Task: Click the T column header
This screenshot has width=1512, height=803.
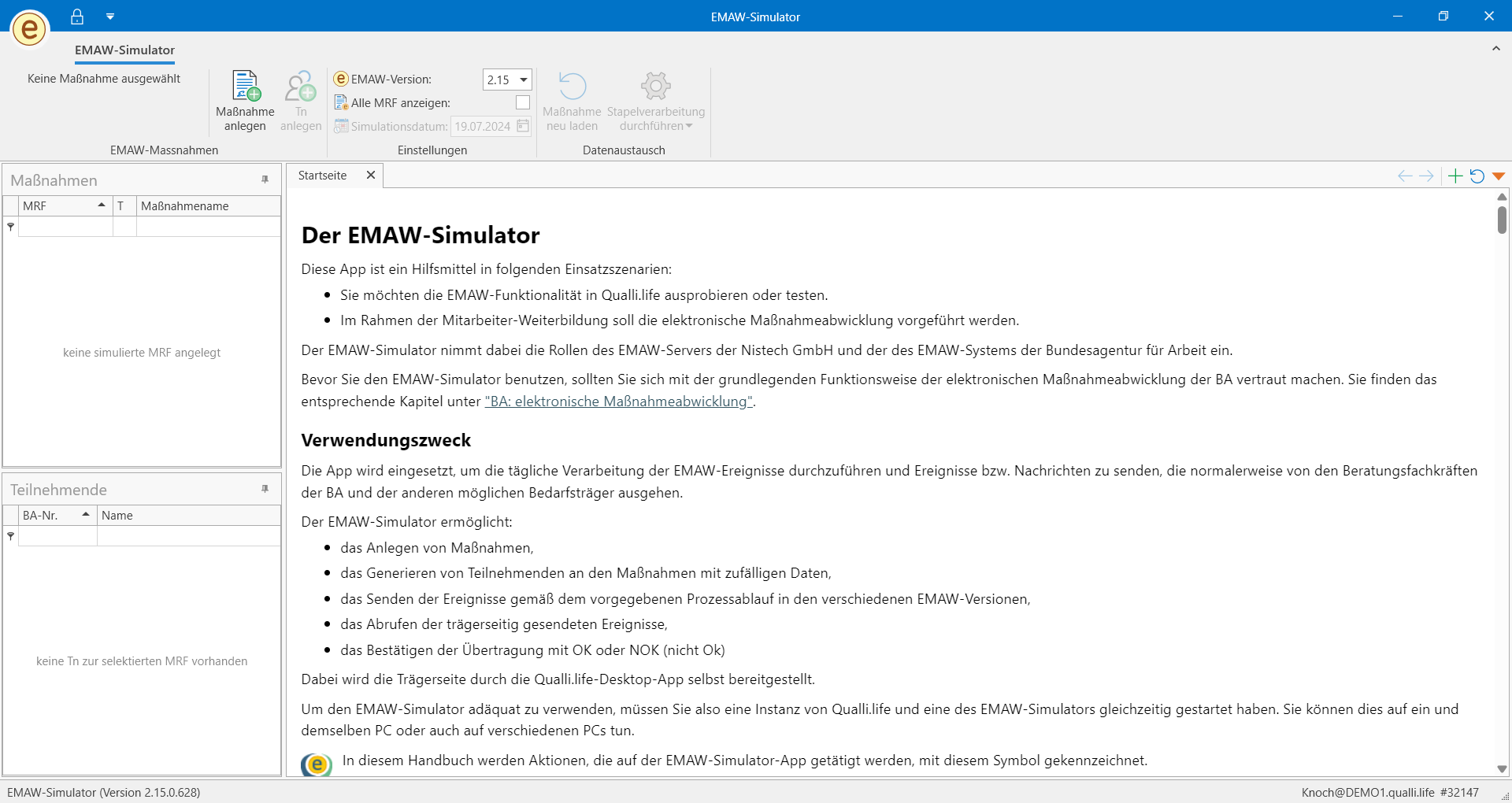Action: [x=124, y=206]
